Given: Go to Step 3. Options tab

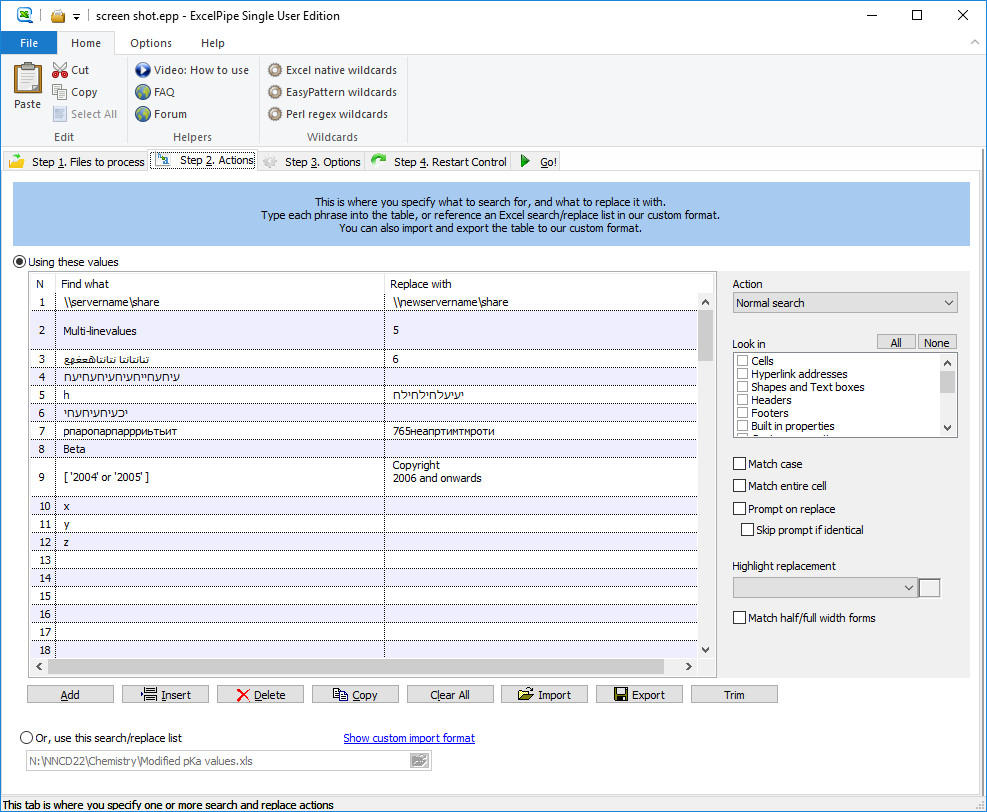Looking at the screenshot, I should (x=312, y=162).
